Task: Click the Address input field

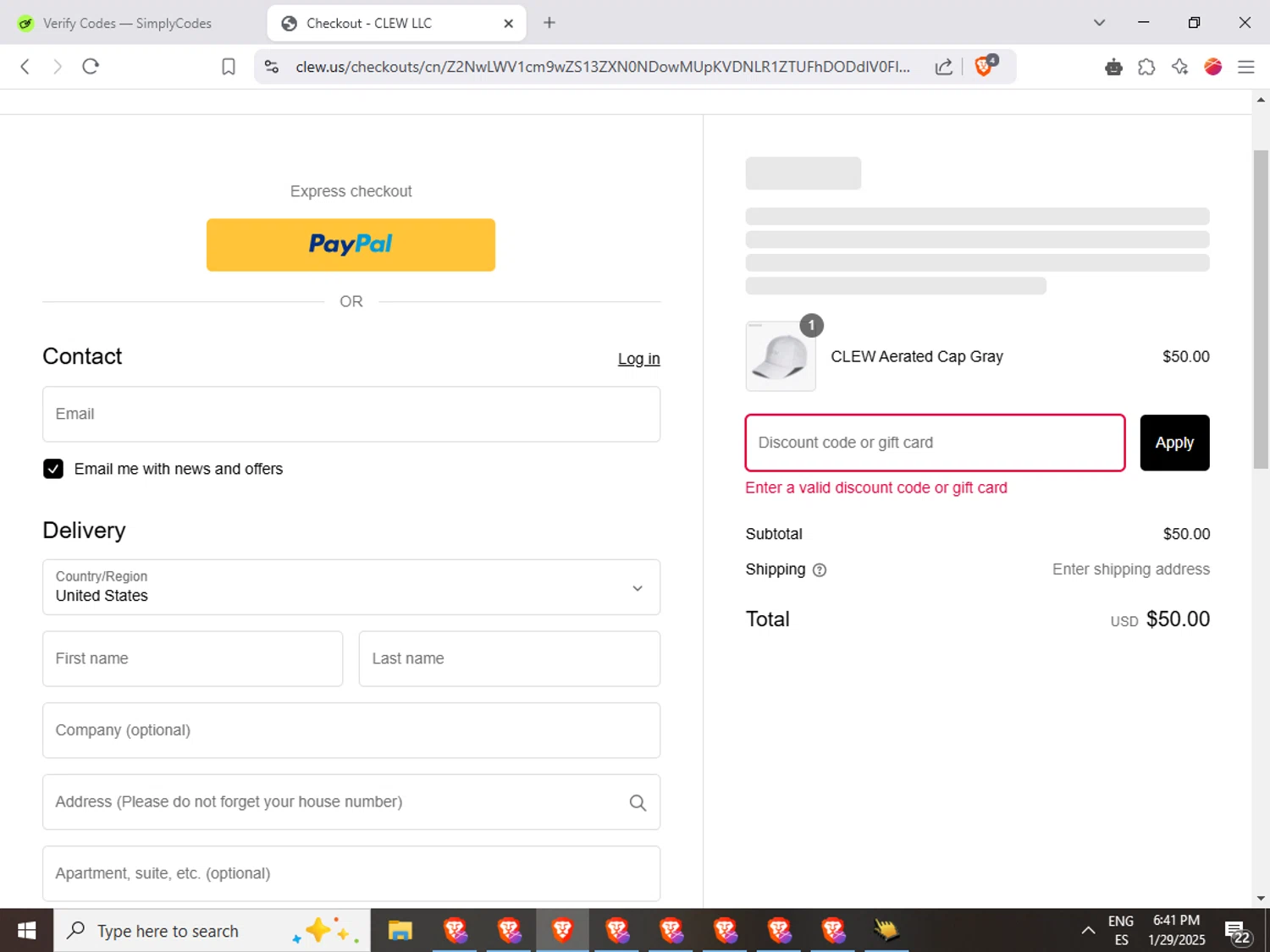Action: coord(351,801)
